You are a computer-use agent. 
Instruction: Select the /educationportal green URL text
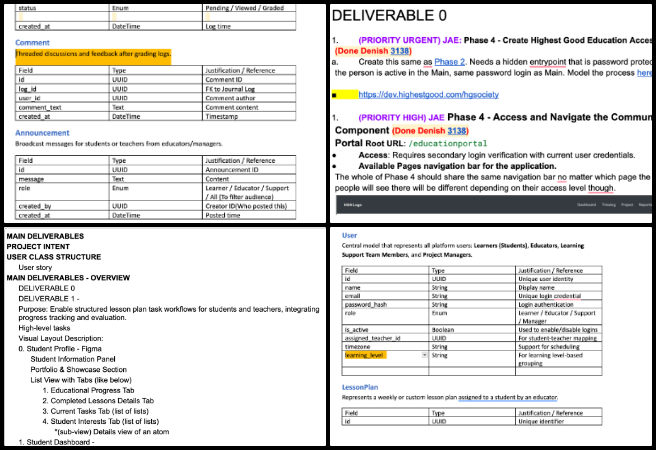click(448, 143)
